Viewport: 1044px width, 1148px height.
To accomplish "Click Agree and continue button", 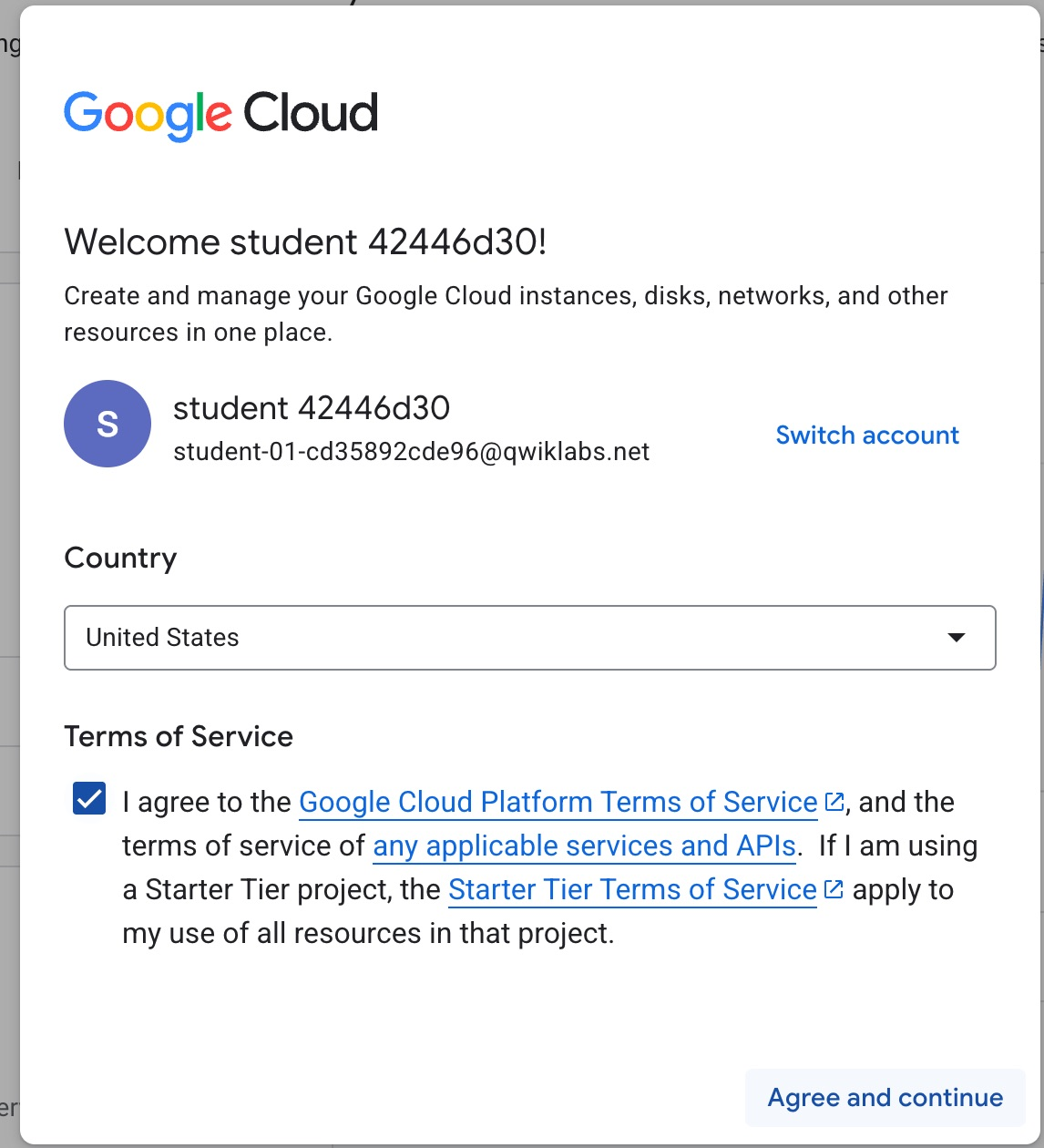I will point(885,1097).
